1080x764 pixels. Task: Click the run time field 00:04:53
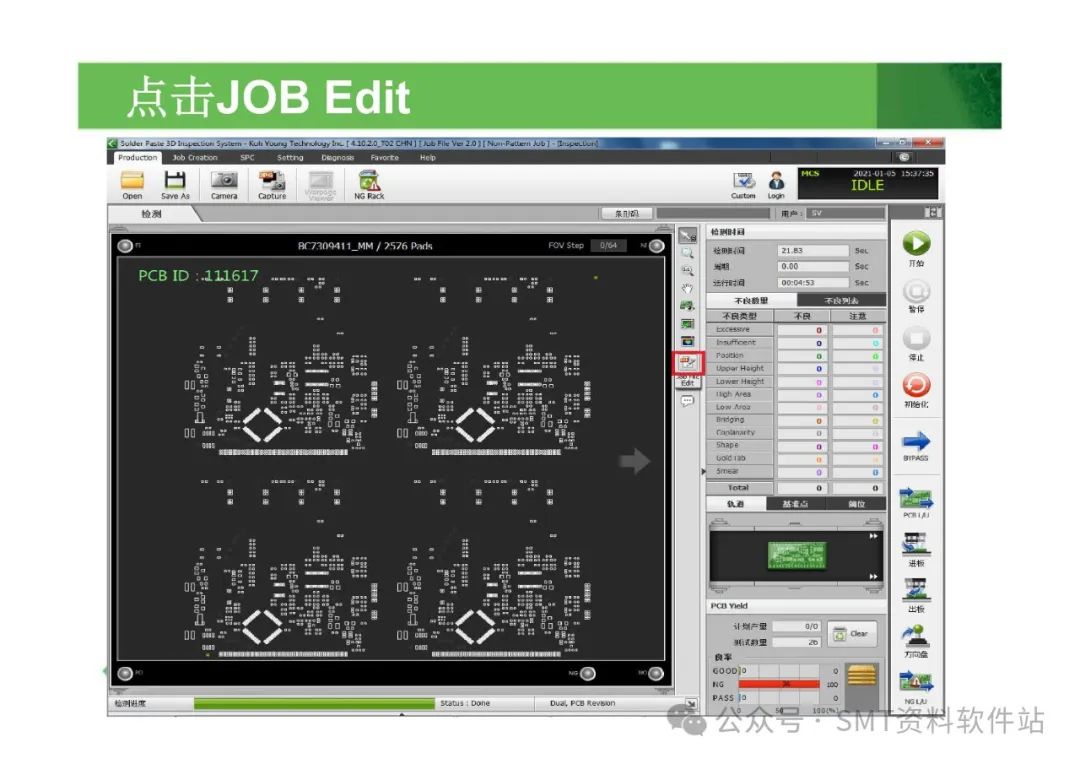click(813, 283)
